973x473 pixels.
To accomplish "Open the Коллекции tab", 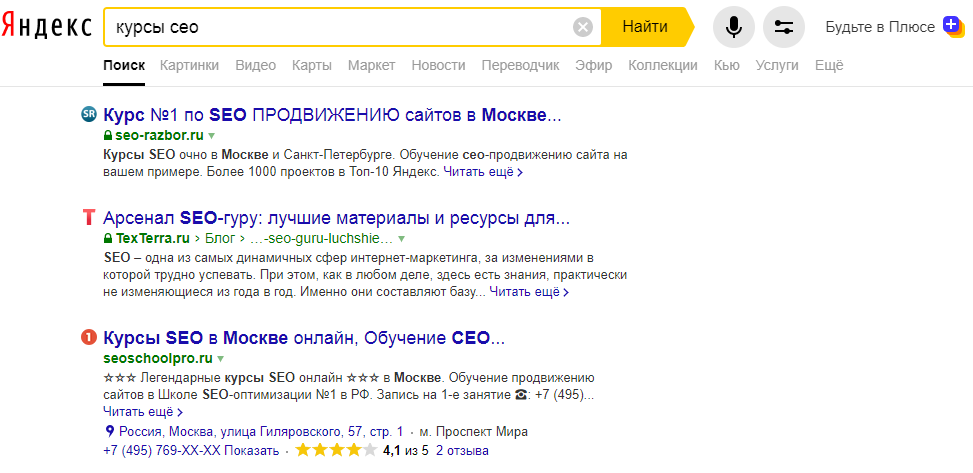I will pos(663,65).
